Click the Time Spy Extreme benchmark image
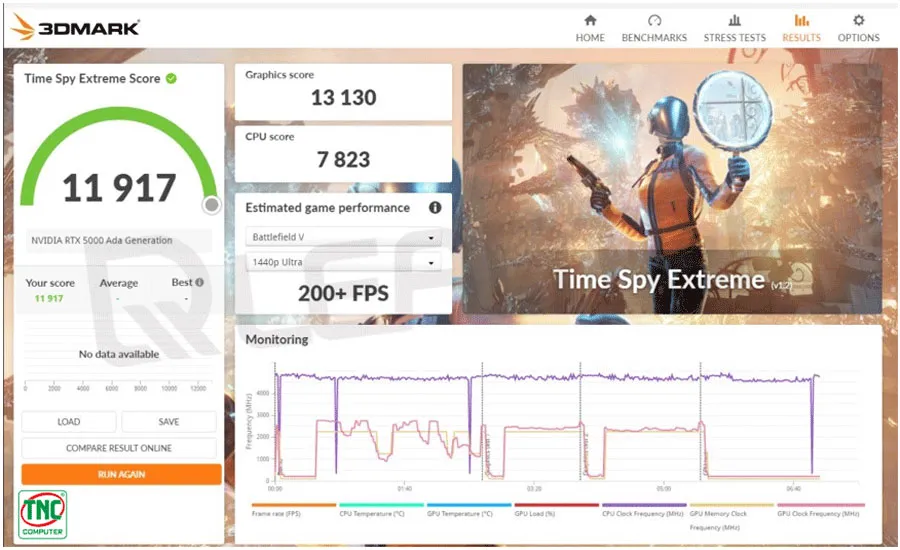The height and width of the screenshot is (550, 900). 672,188
